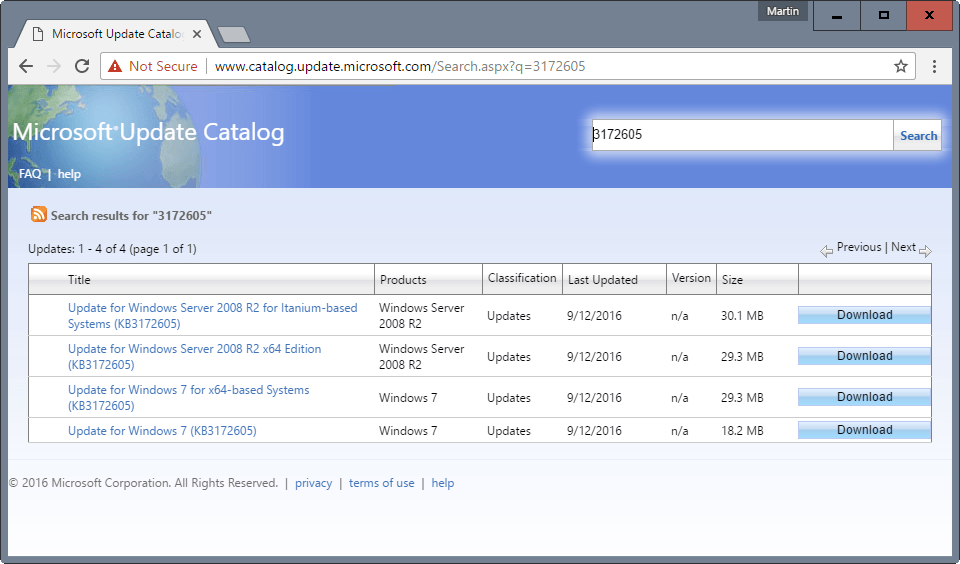Bookmark this page with the star icon

pyautogui.click(x=901, y=66)
